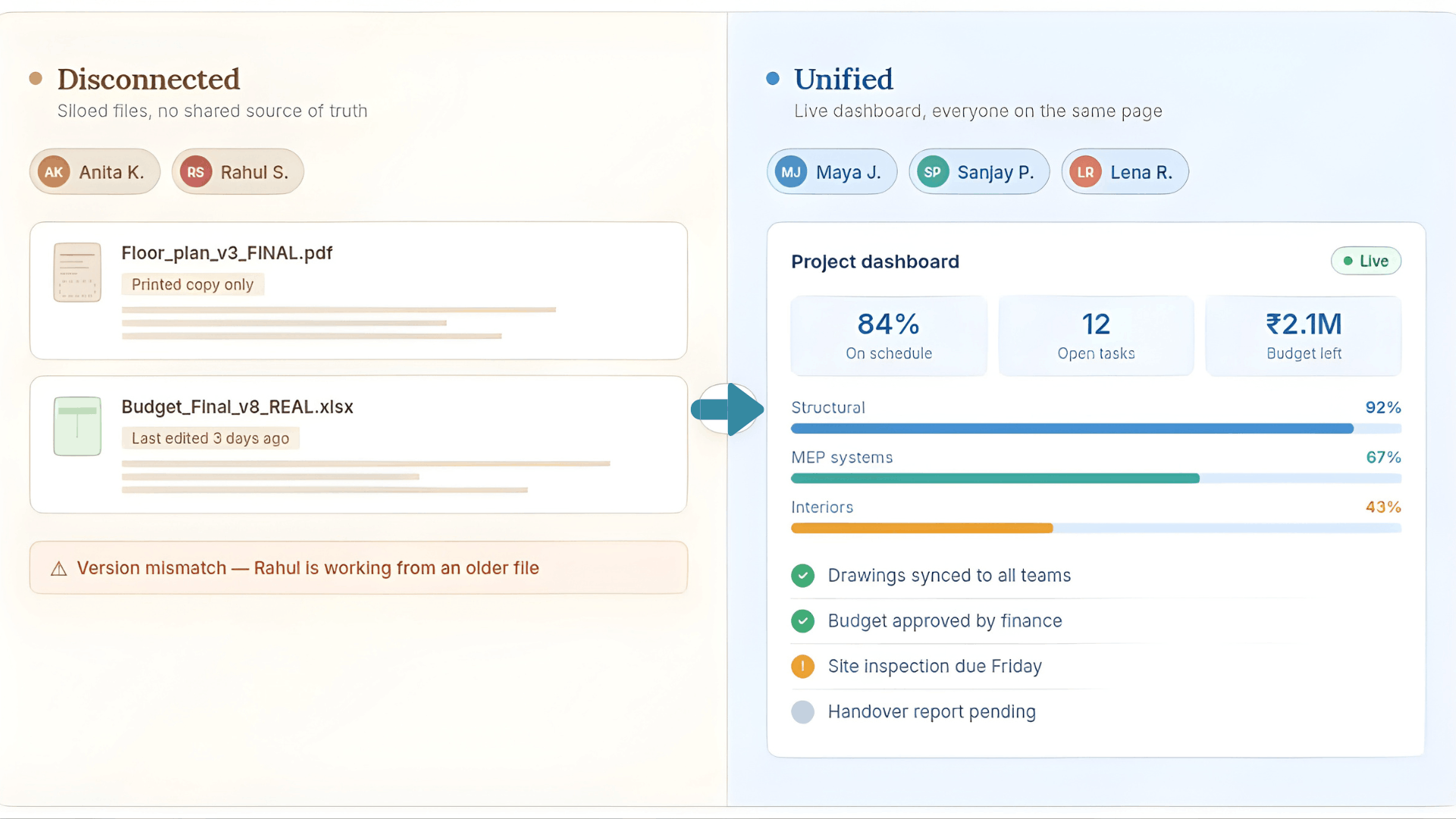Screen dimensions: 1456x819
Task: Click the Budget_Final_v8_REAL.xlsx spreadsheet icon
Action: click(77, 426)
